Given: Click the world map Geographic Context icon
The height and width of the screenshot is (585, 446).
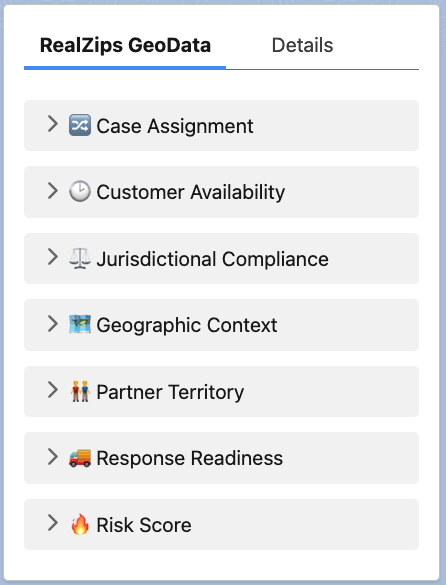Looking at the screenshot, I should (80, 324).
